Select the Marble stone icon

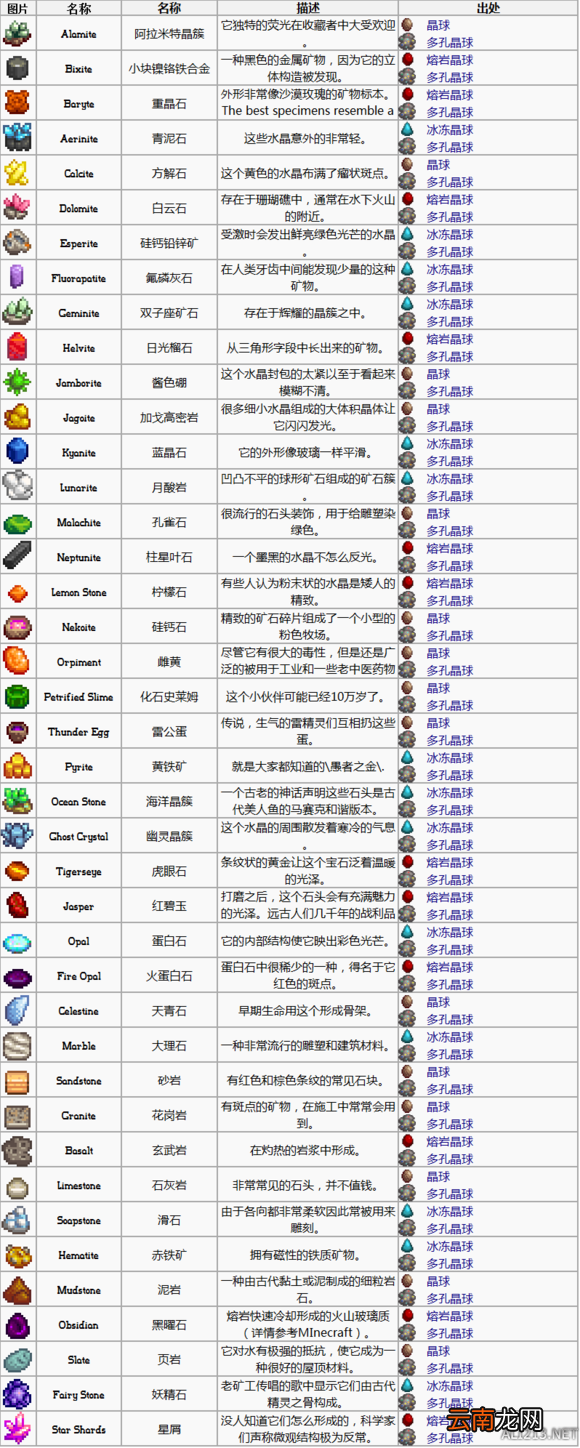pos(17,1046)
